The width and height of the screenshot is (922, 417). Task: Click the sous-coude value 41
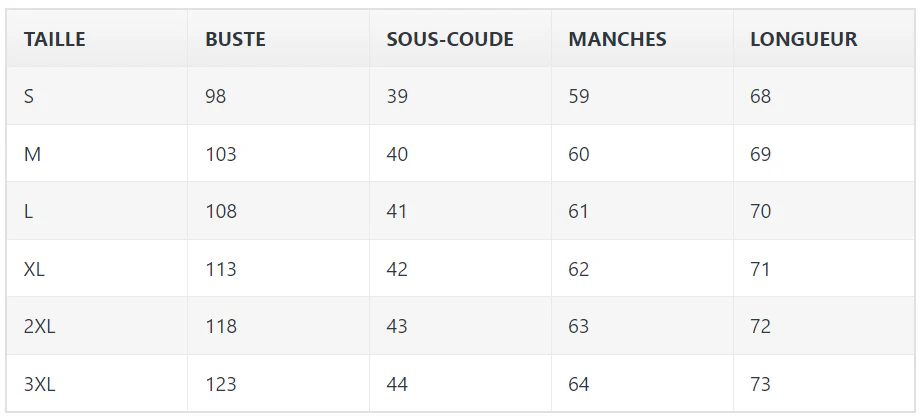point(397,211)
